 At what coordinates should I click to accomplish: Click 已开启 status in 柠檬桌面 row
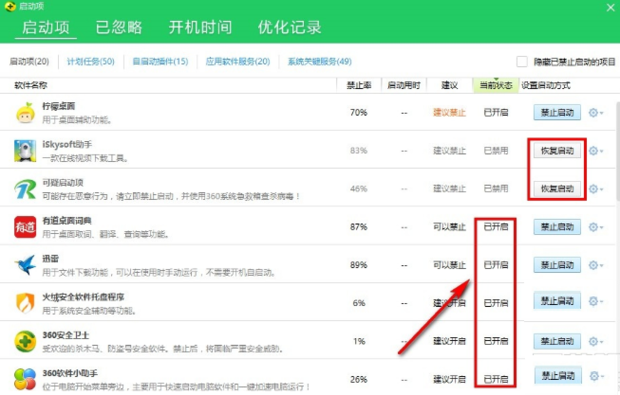[x=496, y=113]
